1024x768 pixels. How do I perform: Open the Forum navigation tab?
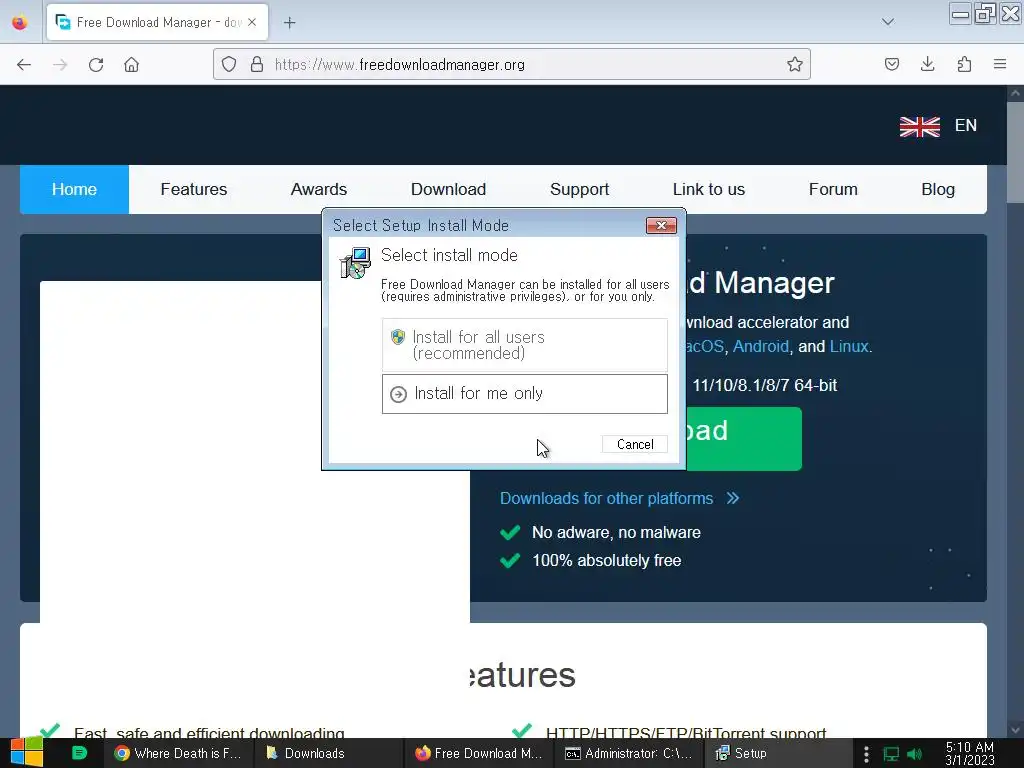833,189
